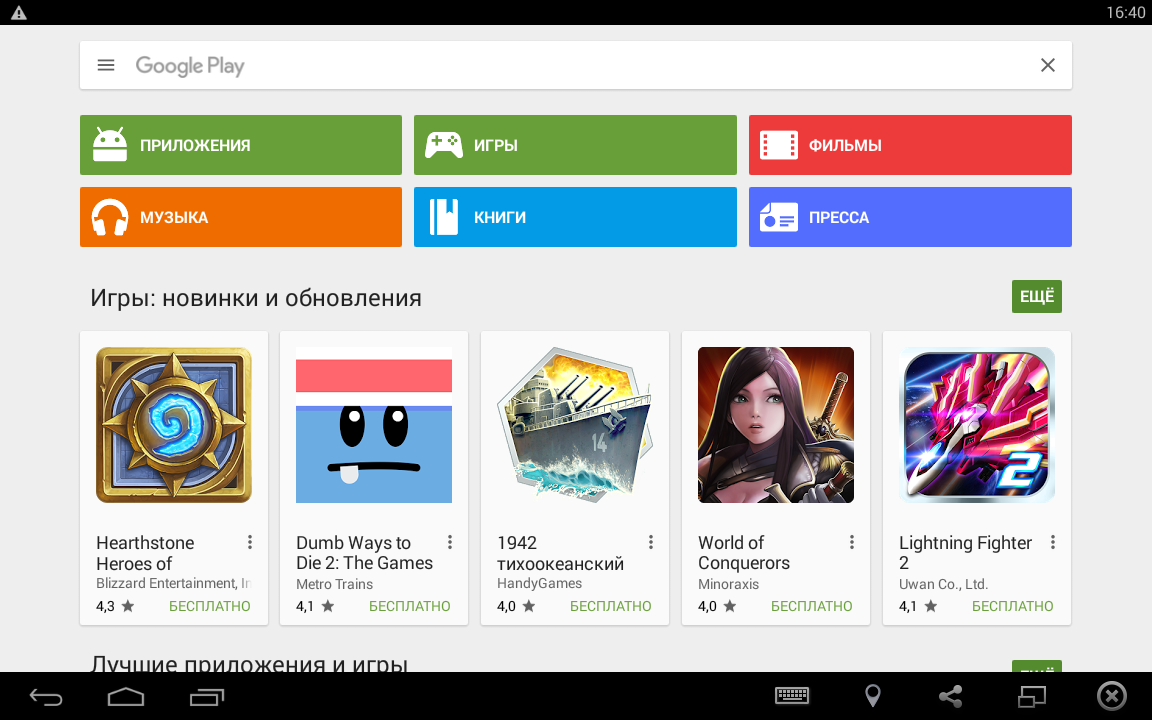This screenshot has height=720, width=1152.
Task: Click the Dumb Ways to Die 2 title
Action: click(364, 553)
